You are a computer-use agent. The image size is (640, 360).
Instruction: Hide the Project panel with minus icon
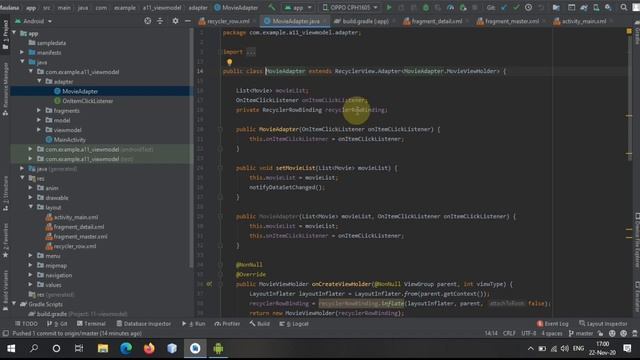[x=187, y=21]
